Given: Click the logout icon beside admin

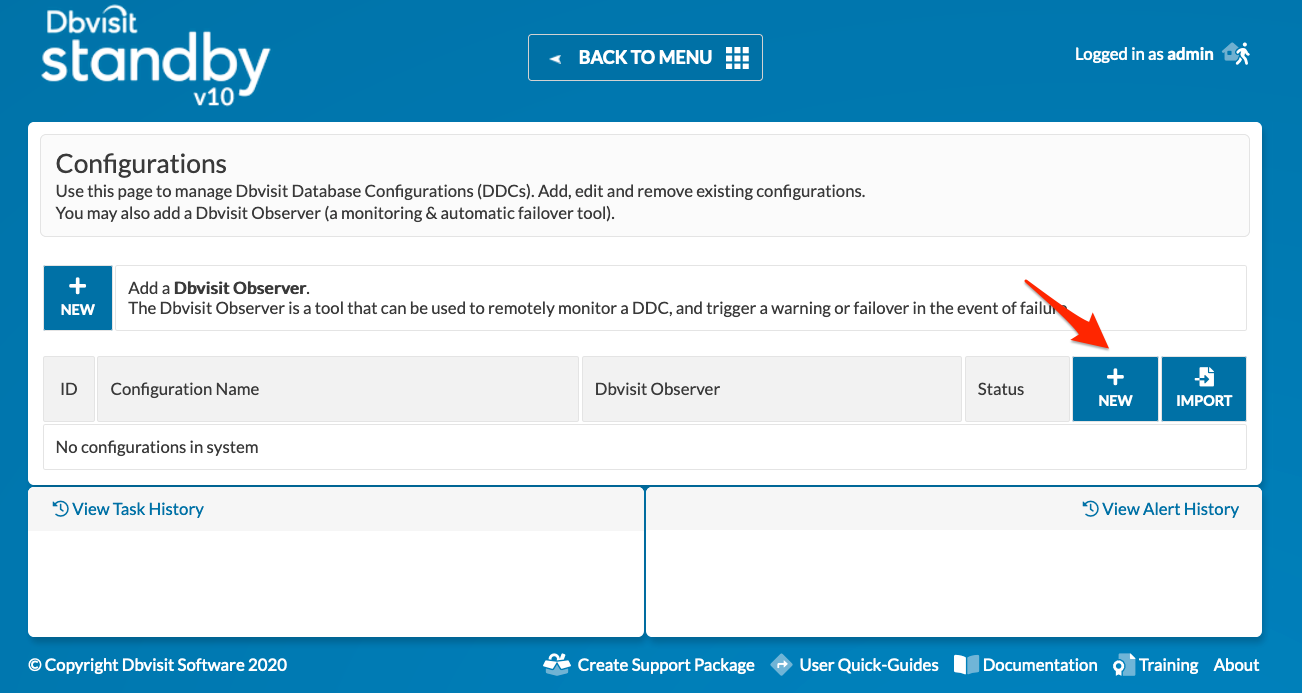Looking at the screenshot, I should [1237, 54].
